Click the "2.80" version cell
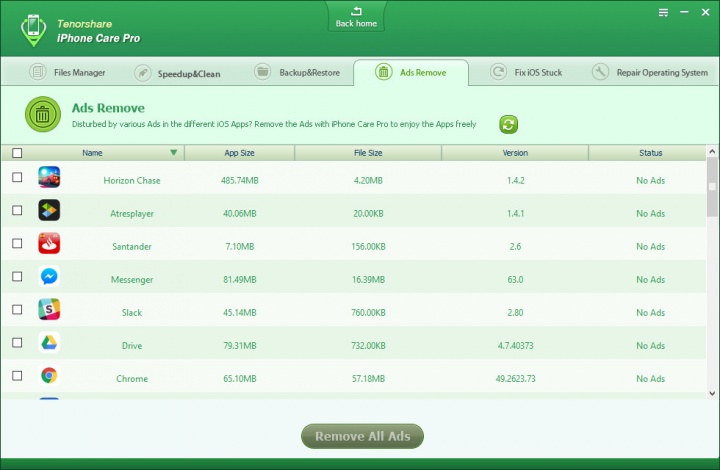The height and width of the screenshot is (470, 720). [x=515, y=313]
